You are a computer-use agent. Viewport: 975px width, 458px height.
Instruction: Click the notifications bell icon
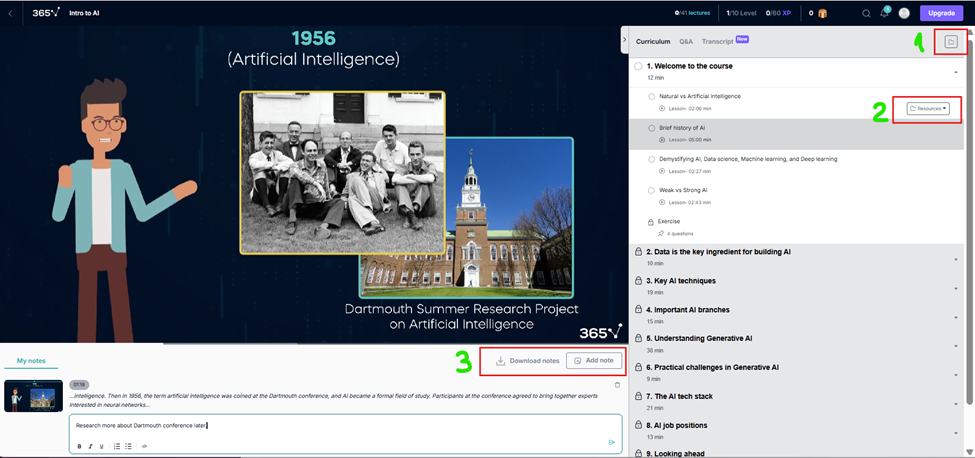(884, 13)
